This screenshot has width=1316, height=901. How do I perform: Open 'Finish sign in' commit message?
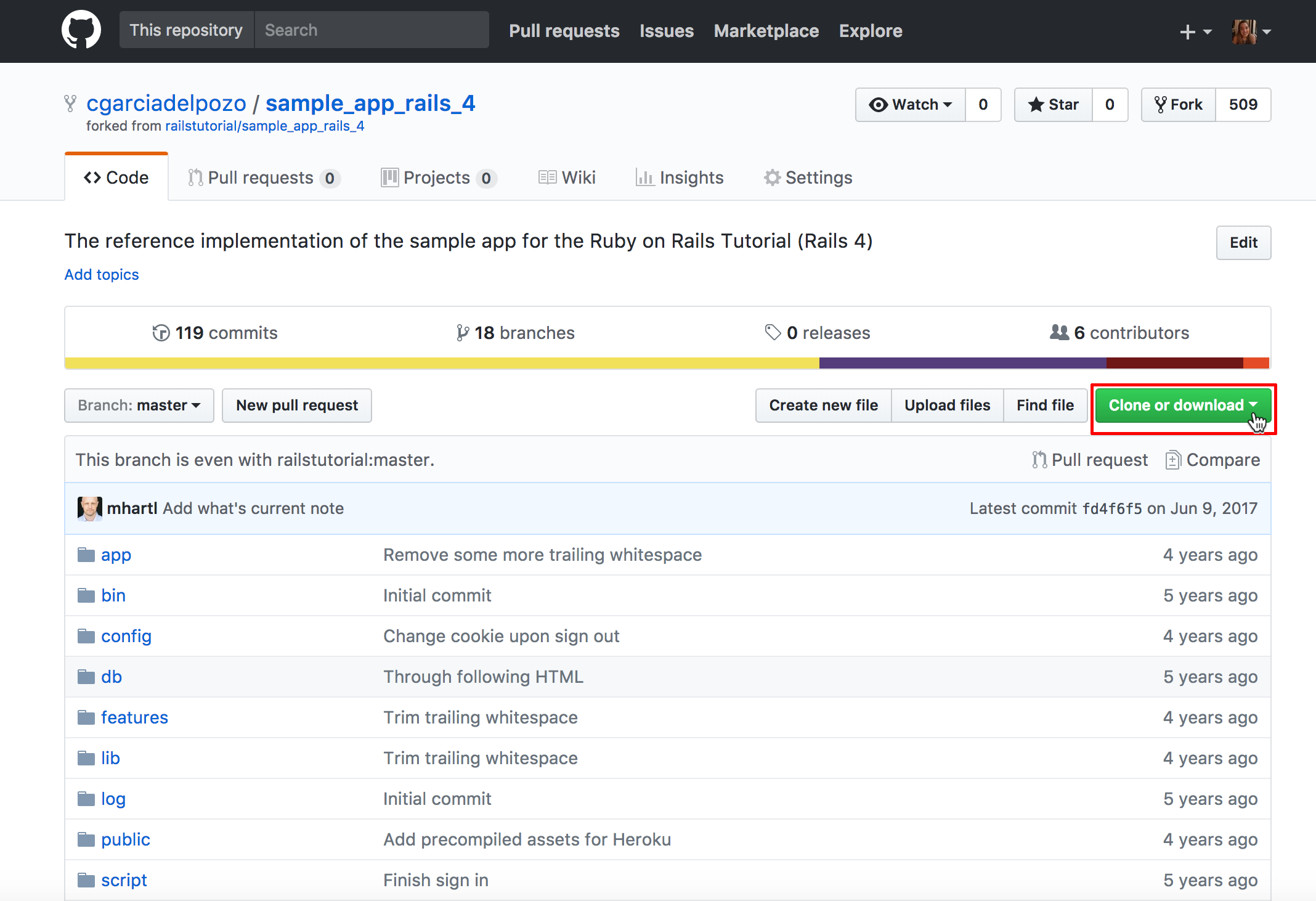click(x=436, y=880)
